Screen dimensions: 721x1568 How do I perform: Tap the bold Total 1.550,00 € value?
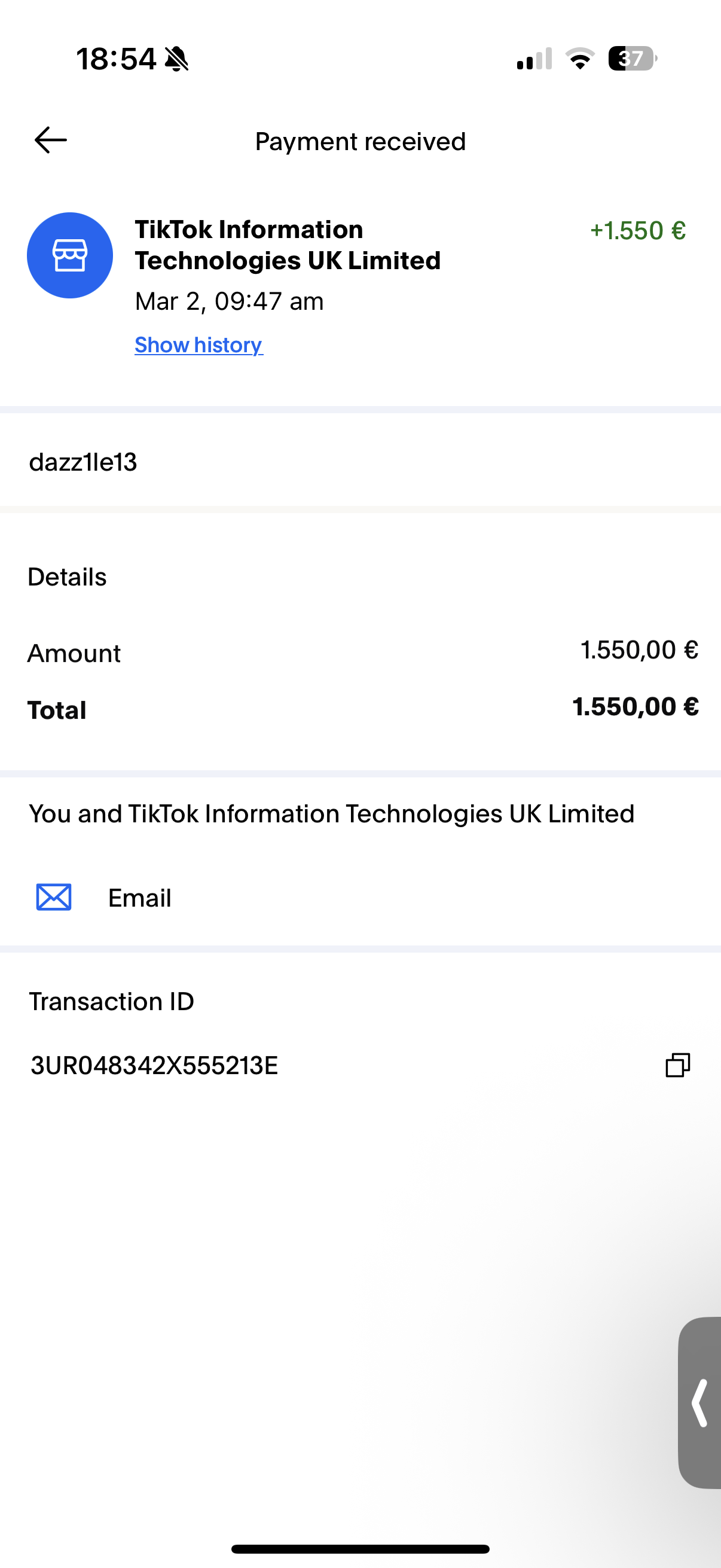636,707
